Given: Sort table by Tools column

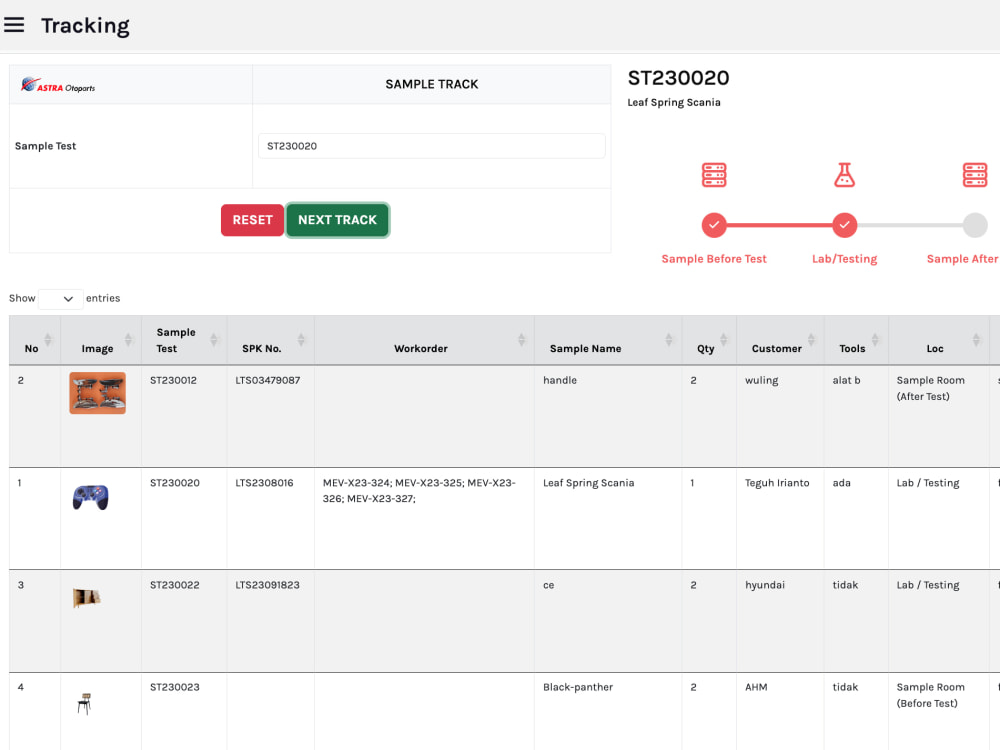Looking at the screenshot, I should (x=875, y=340).
